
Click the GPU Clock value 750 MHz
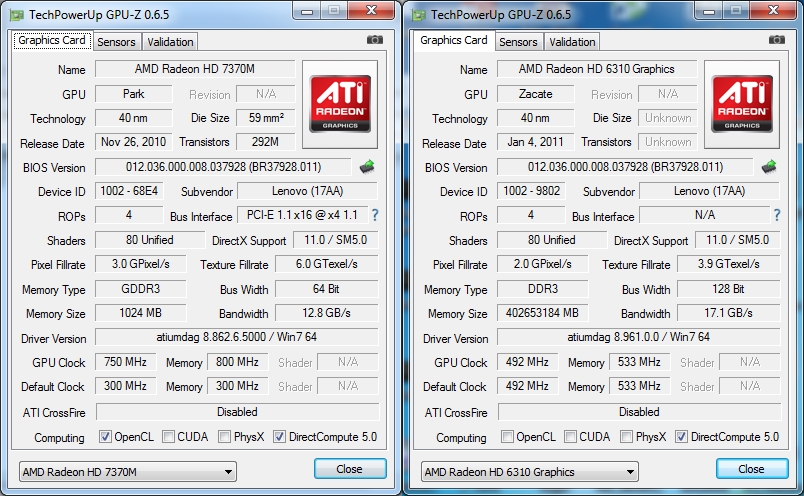pyautogui.click(x=126, y=362)
